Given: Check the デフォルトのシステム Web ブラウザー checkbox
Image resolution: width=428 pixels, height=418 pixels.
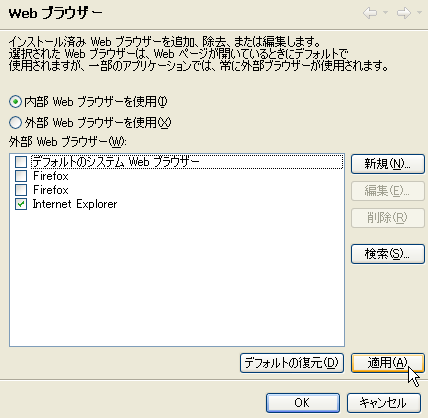Looking at the screenshot, I should point(21,162).
